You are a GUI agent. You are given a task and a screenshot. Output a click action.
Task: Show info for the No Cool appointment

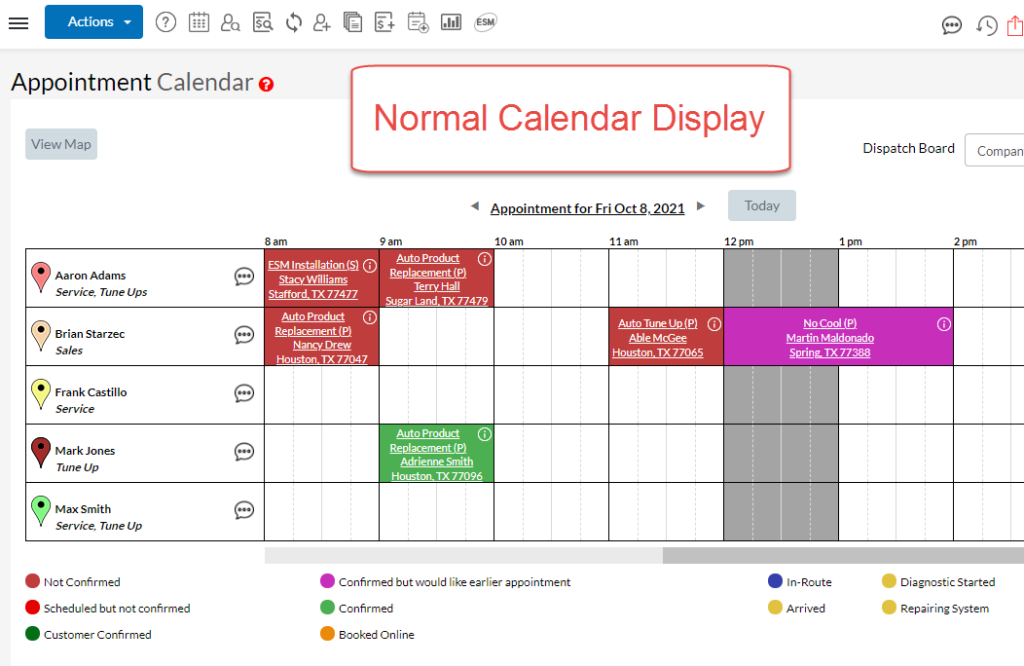pyautogui.click(x=944, y=324)
